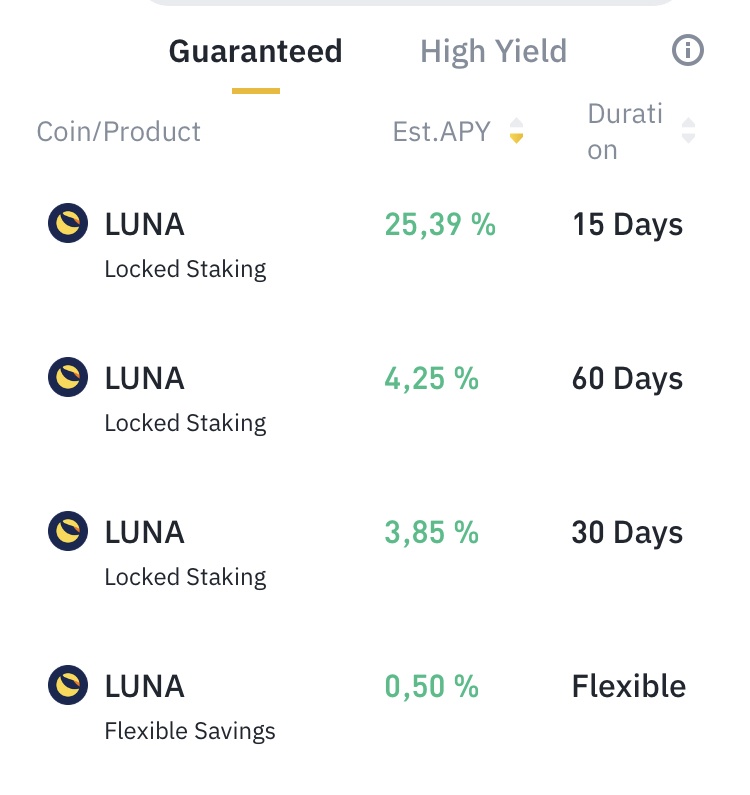Click the LUNA coin icon for 15 Days staking
750x795 pixels.
(x=68, y=224)
